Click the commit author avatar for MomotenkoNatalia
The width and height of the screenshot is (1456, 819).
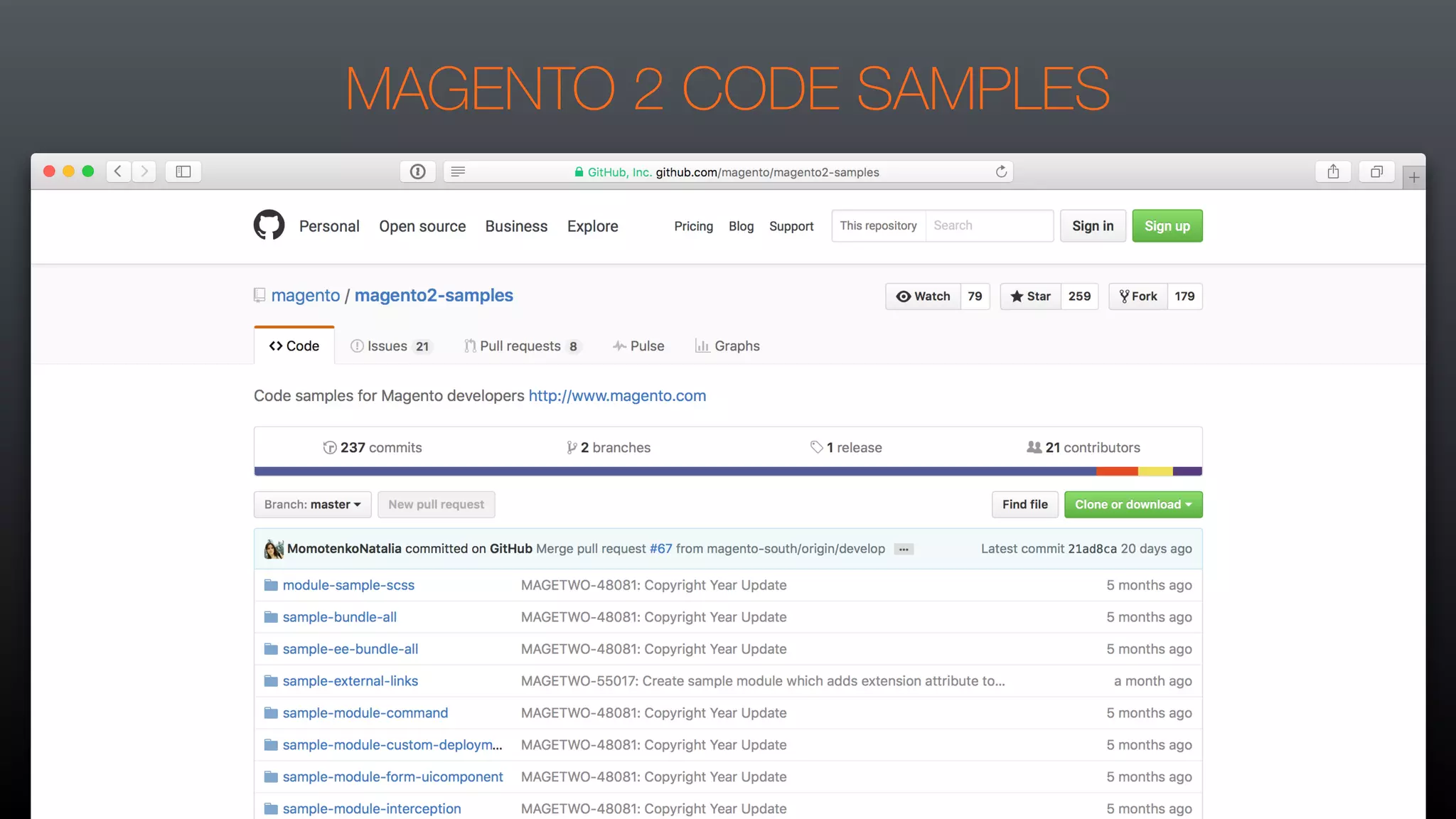click(x=274, y=549)
